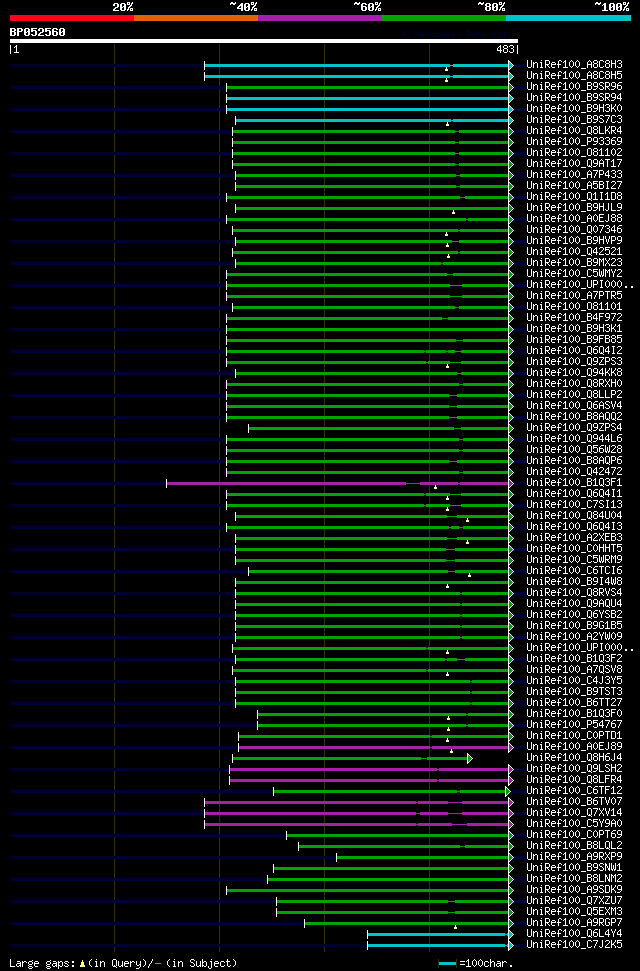Image resolution: width=640 pixels, height=971 pixels.
Task: Select the UniRef100_B9HVP9 label
Action: point(574,240)
